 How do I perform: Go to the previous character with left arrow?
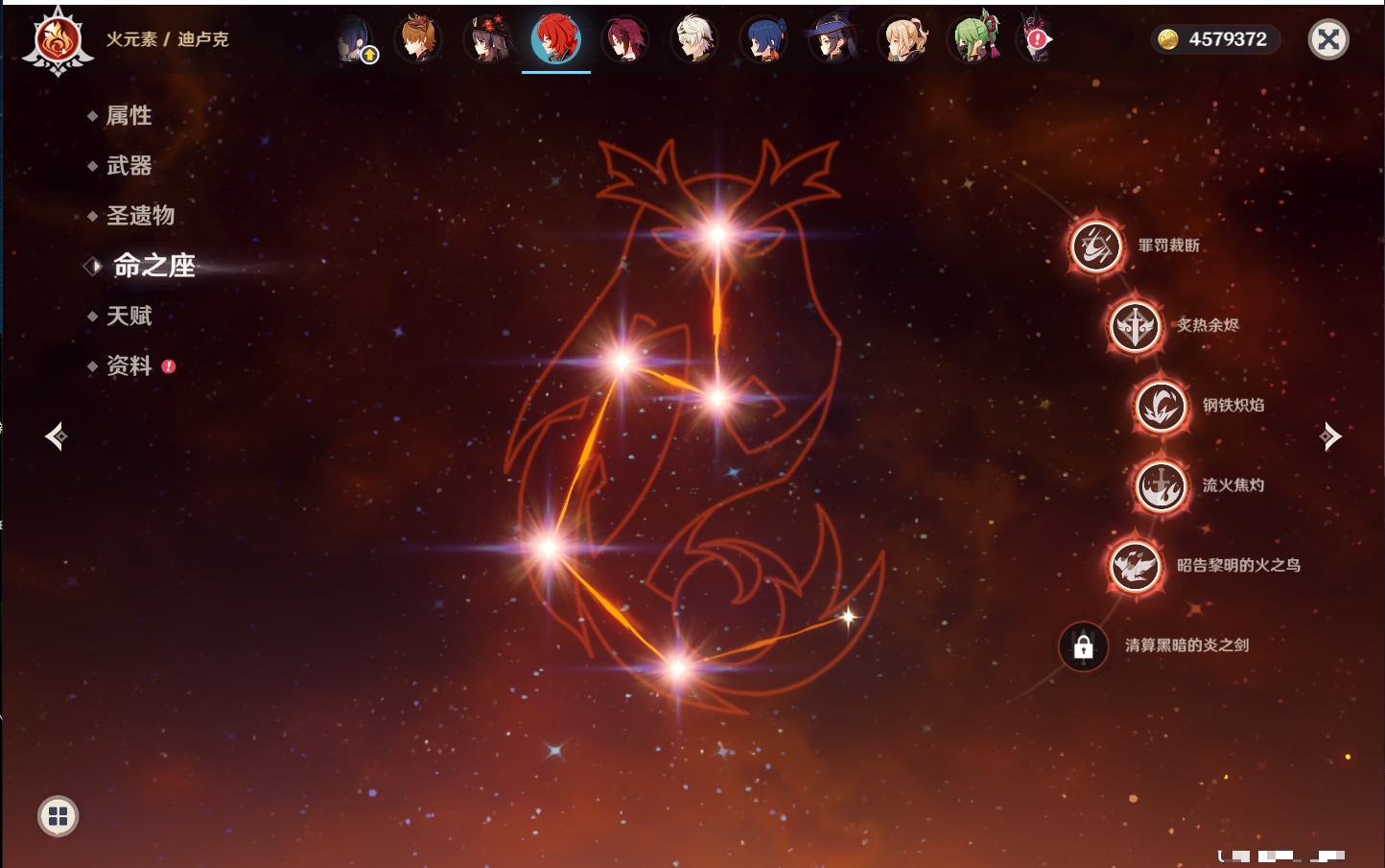pos(57,436)
